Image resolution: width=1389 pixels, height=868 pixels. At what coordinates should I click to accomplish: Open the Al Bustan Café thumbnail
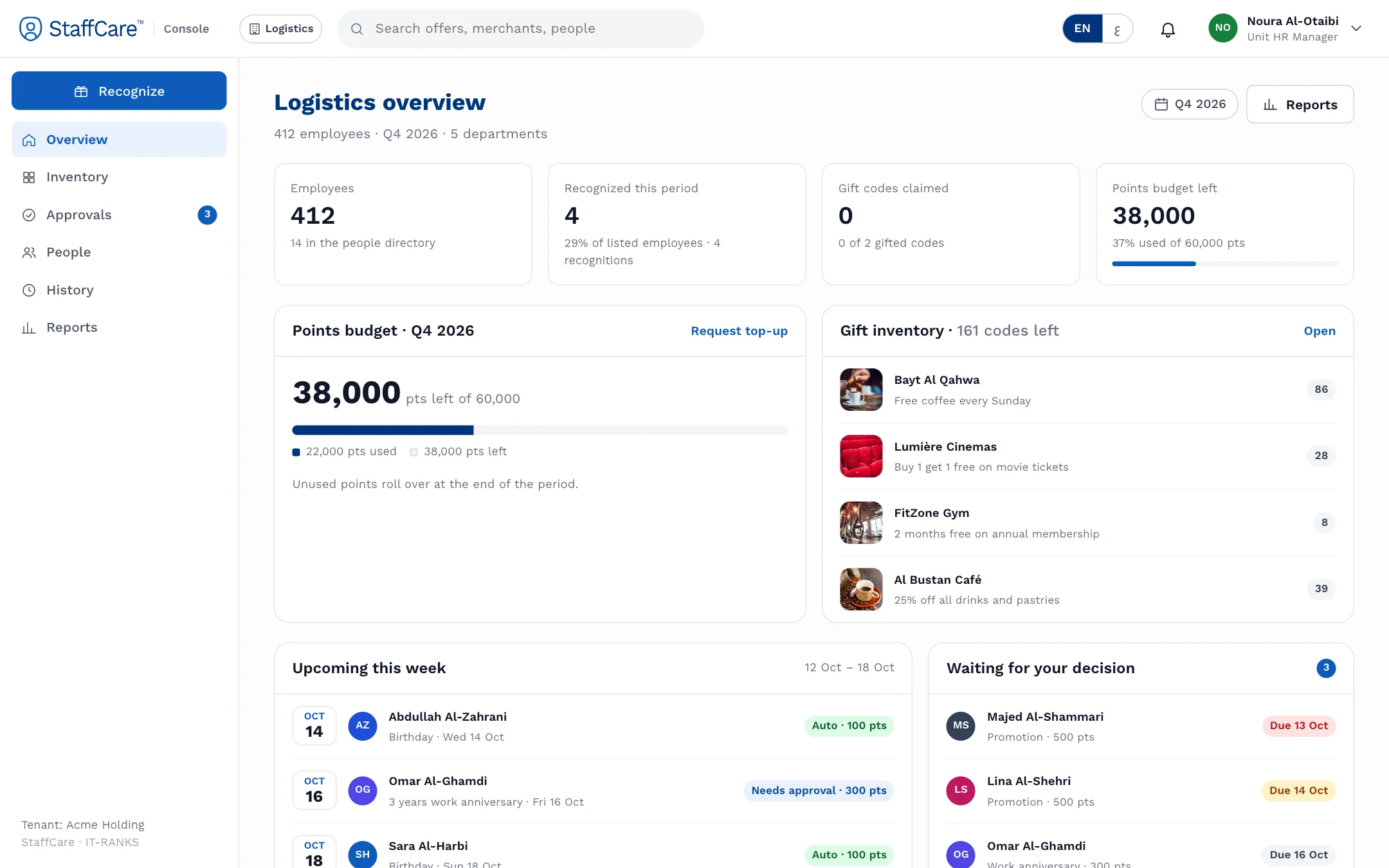click(861, 589)
